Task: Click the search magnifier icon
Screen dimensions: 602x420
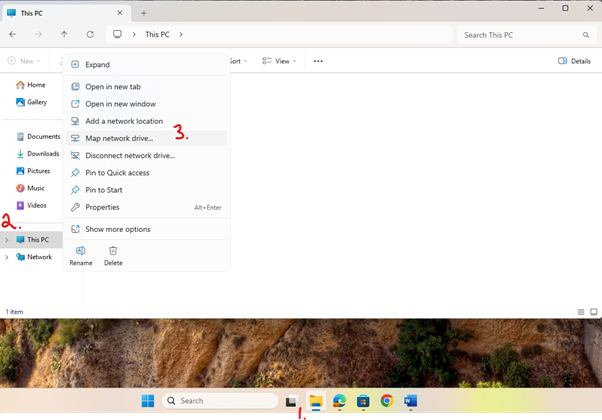Action: 586,35
